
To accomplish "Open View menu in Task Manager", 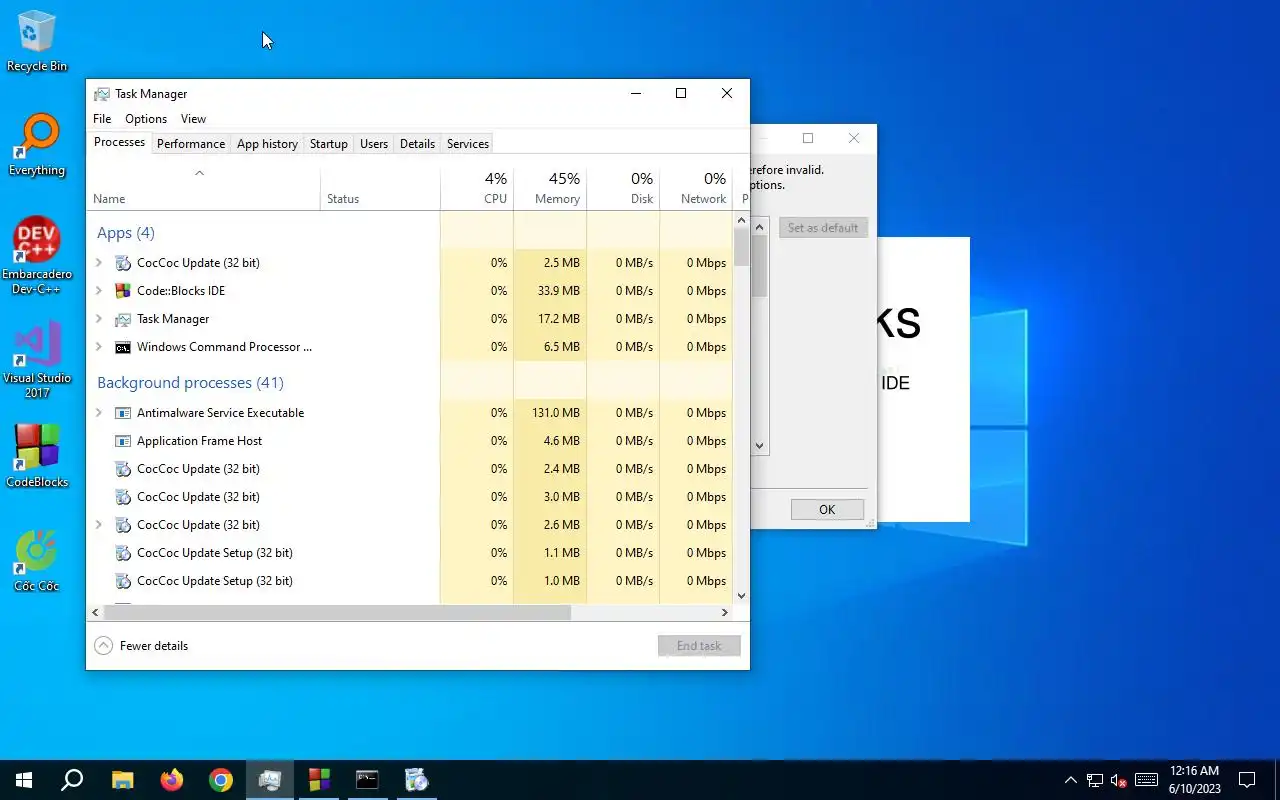I will [193, 119].
